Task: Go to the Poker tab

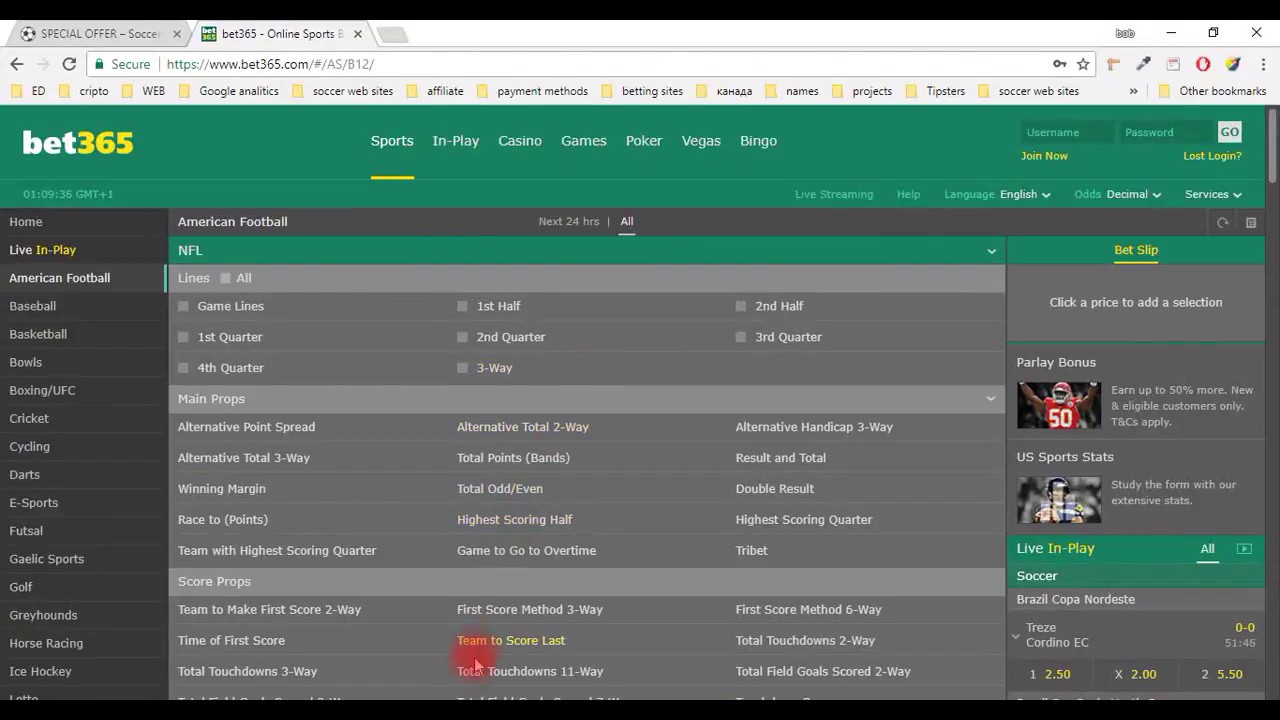Action: (644, 141)
